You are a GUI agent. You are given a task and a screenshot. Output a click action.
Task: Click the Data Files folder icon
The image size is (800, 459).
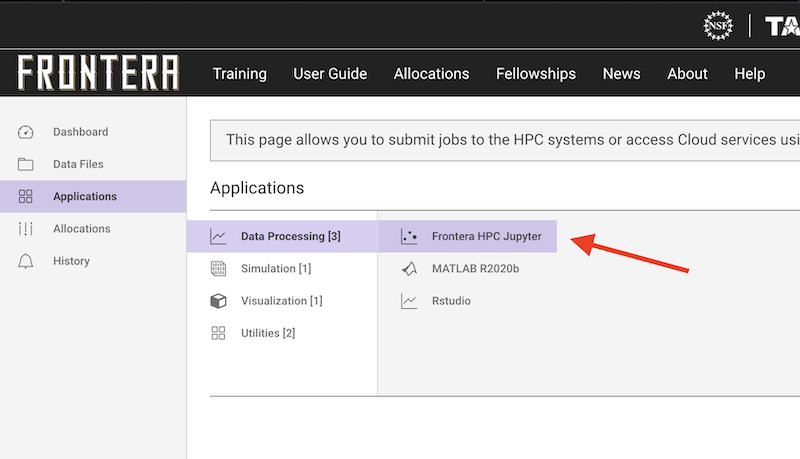tap(26, 164)
